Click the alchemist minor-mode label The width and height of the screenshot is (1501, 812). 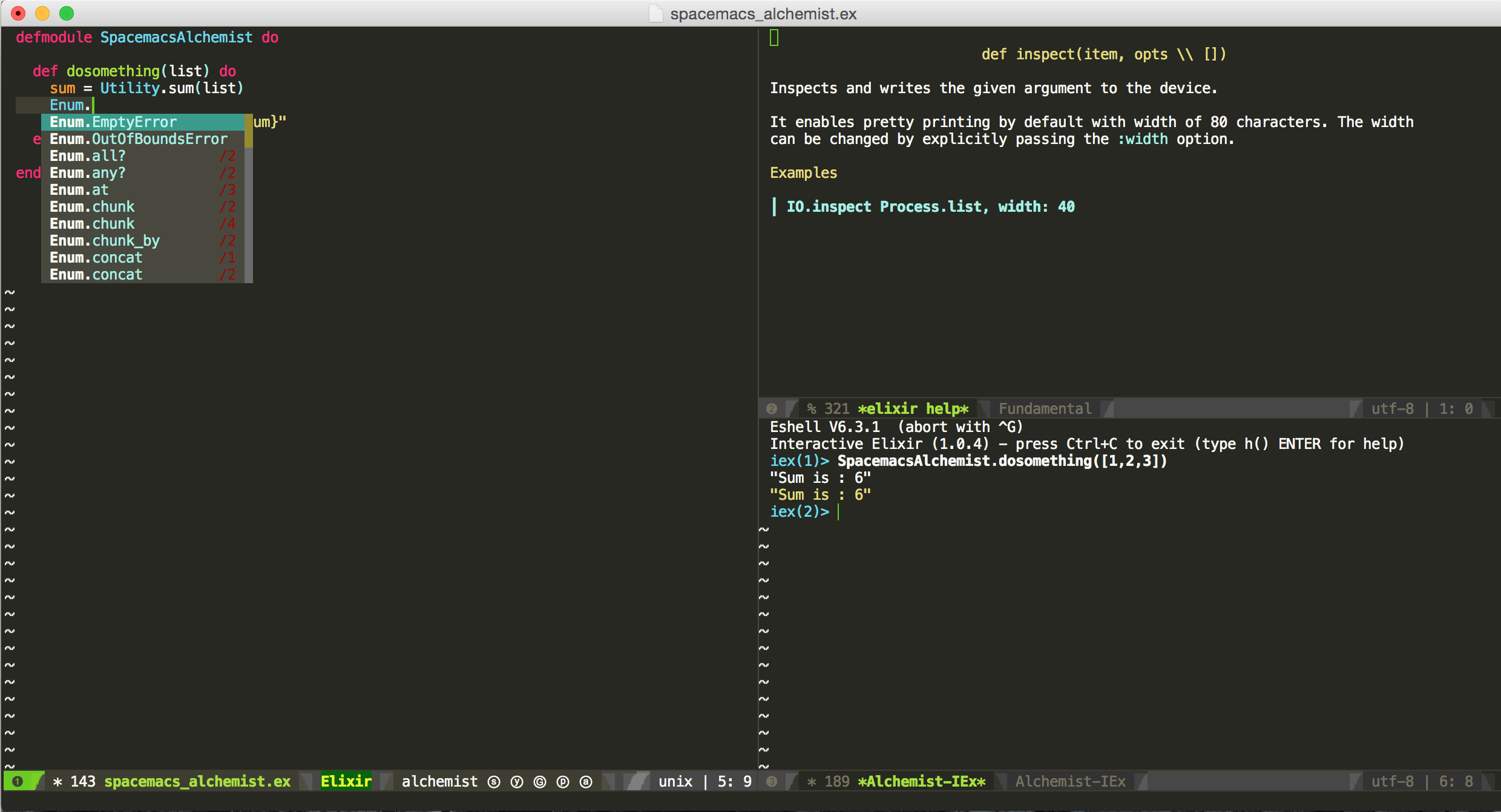click(x=440, y=781)
